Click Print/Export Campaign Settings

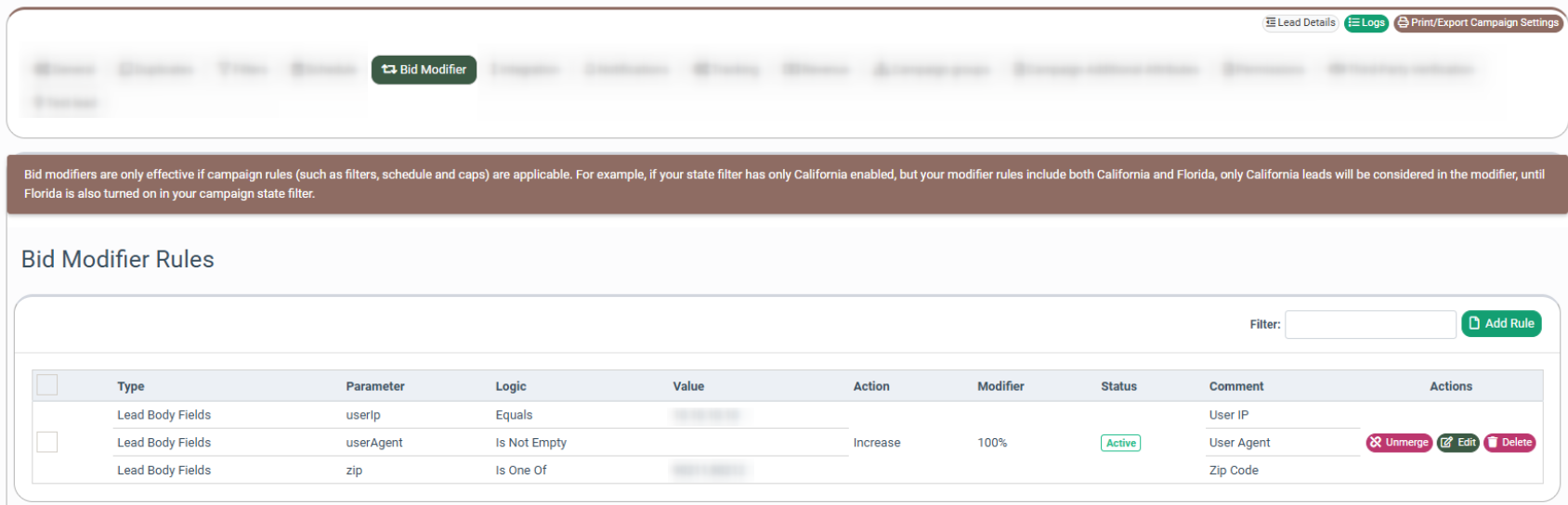[x=1479, y=22]
